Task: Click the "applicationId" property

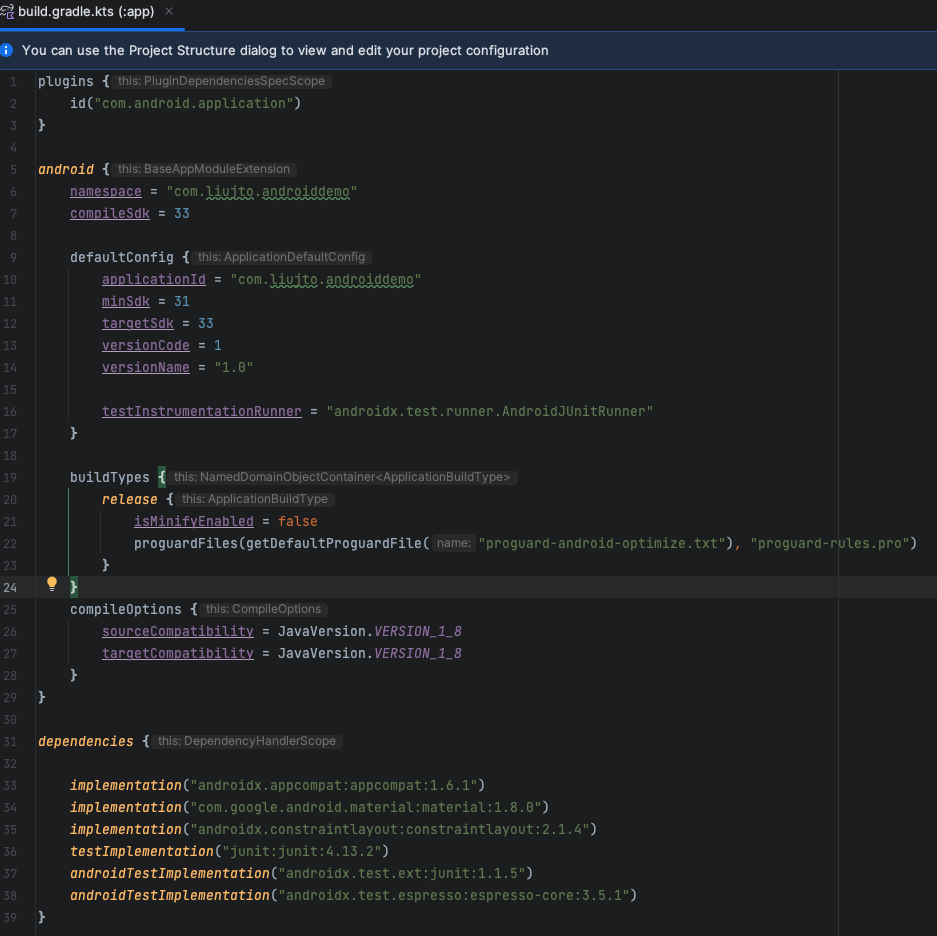Action: coord(154,279)
